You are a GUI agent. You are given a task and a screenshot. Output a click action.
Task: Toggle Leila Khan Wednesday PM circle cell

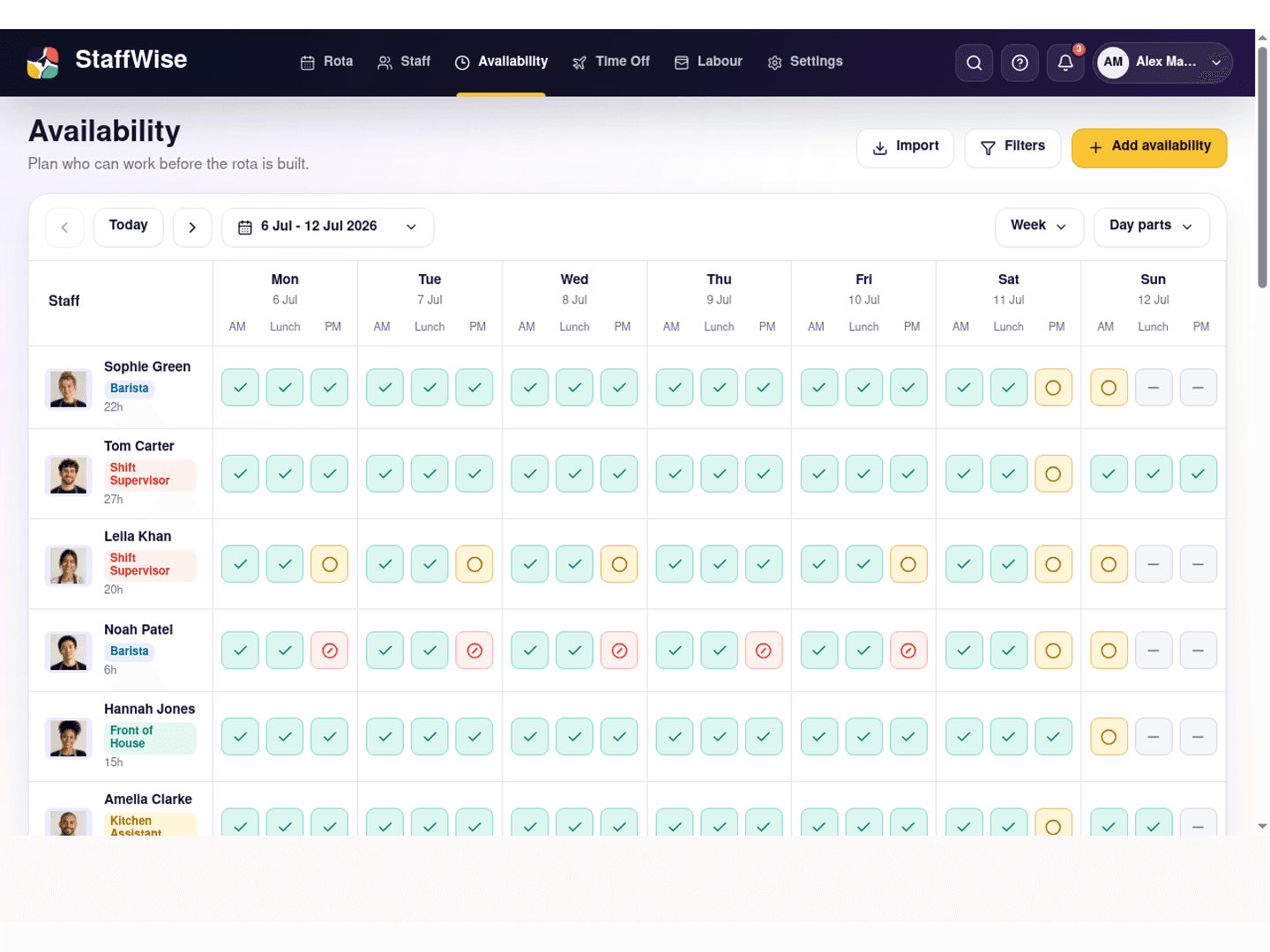click(x=619, y=564)
